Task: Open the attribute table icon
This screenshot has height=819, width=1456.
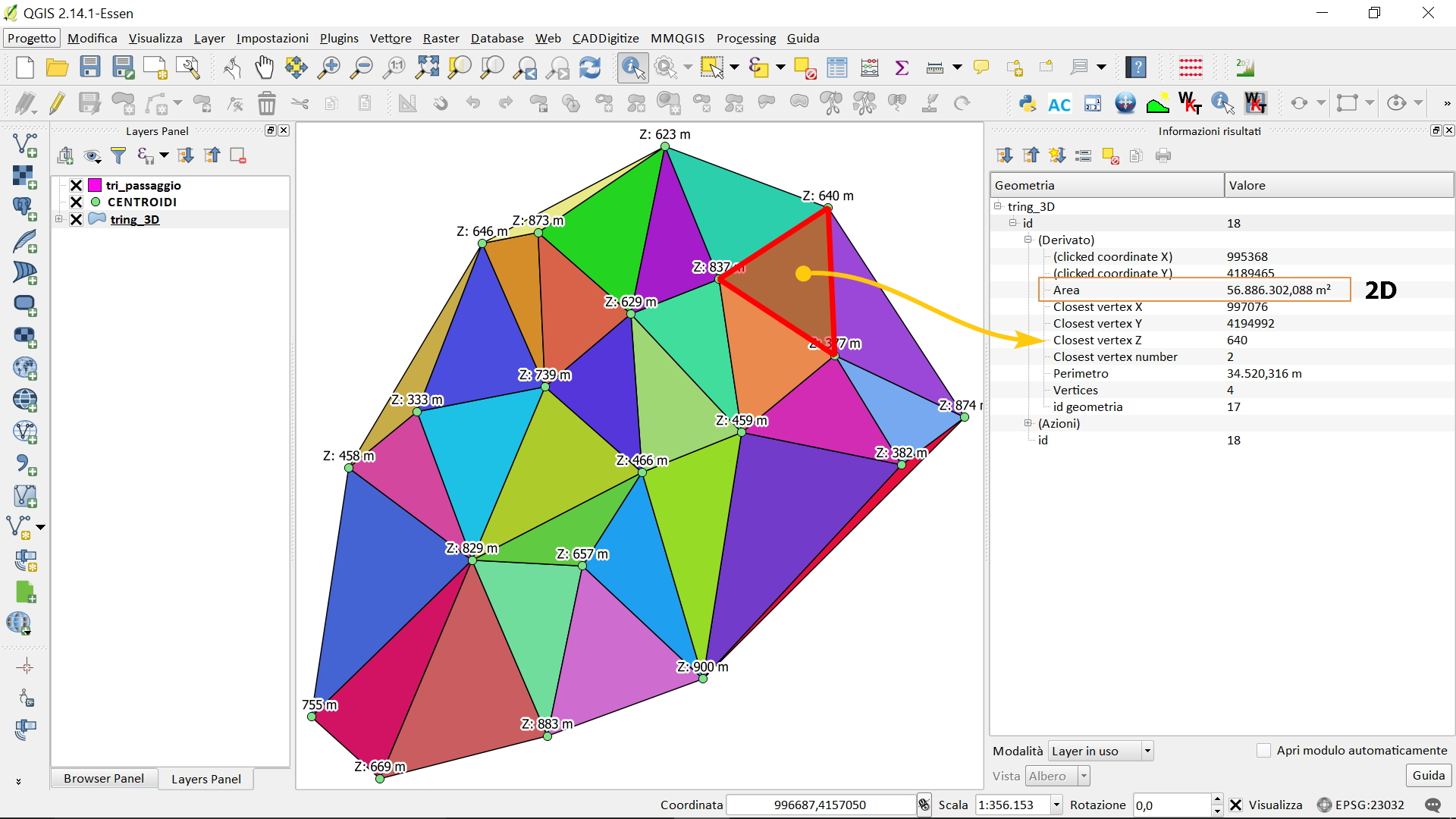Action: click(x=837, y=67)
